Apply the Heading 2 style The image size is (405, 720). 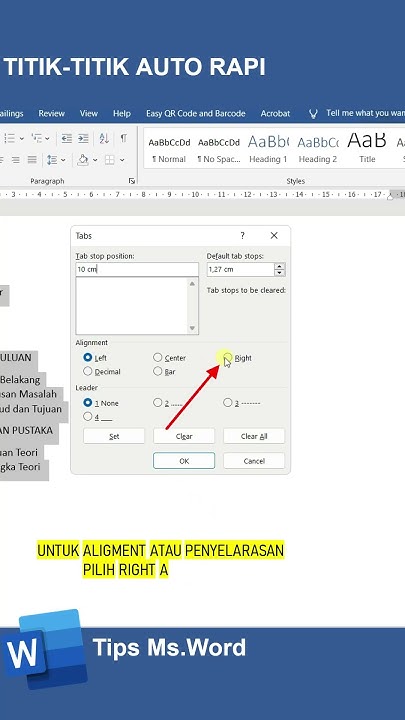pos(318,150)
